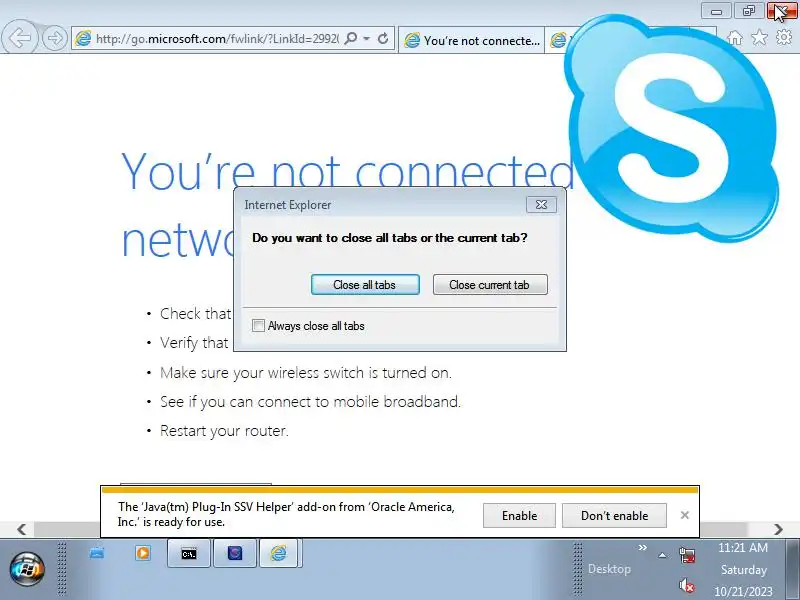Close the Internet Explorer dialog with X
The width and height of the screenshot is (800, 600).
541,205
